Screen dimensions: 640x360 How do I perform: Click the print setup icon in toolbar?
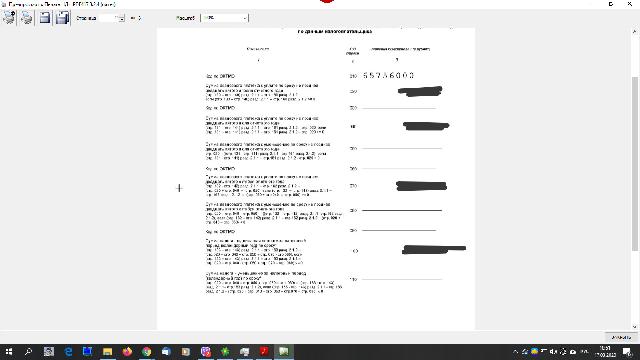click(x=9, y=18)
